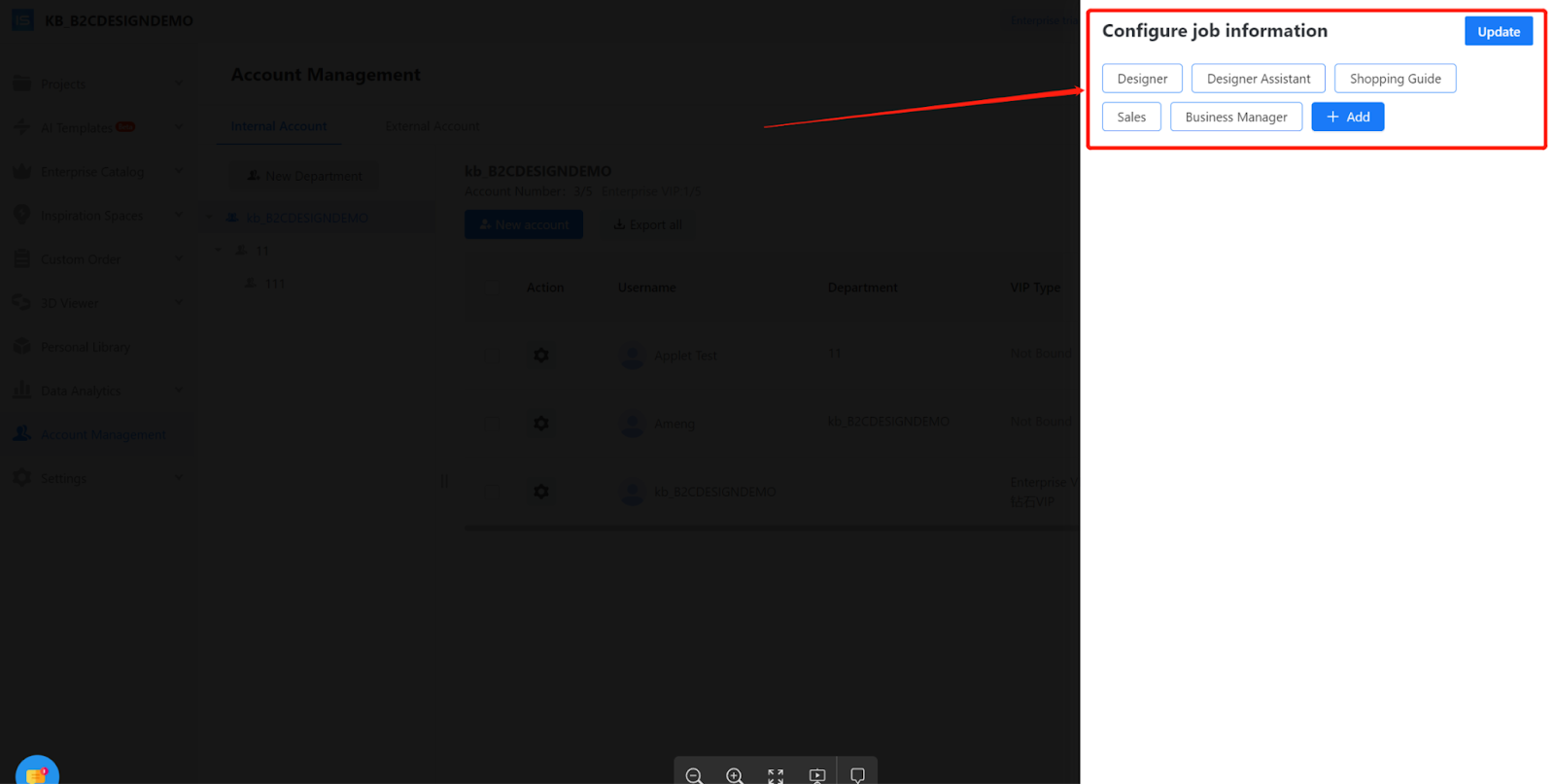Click the New Department button
The height and width of the screenshot is (784, 1555).
pyautogui.click(x=304, y=176)
